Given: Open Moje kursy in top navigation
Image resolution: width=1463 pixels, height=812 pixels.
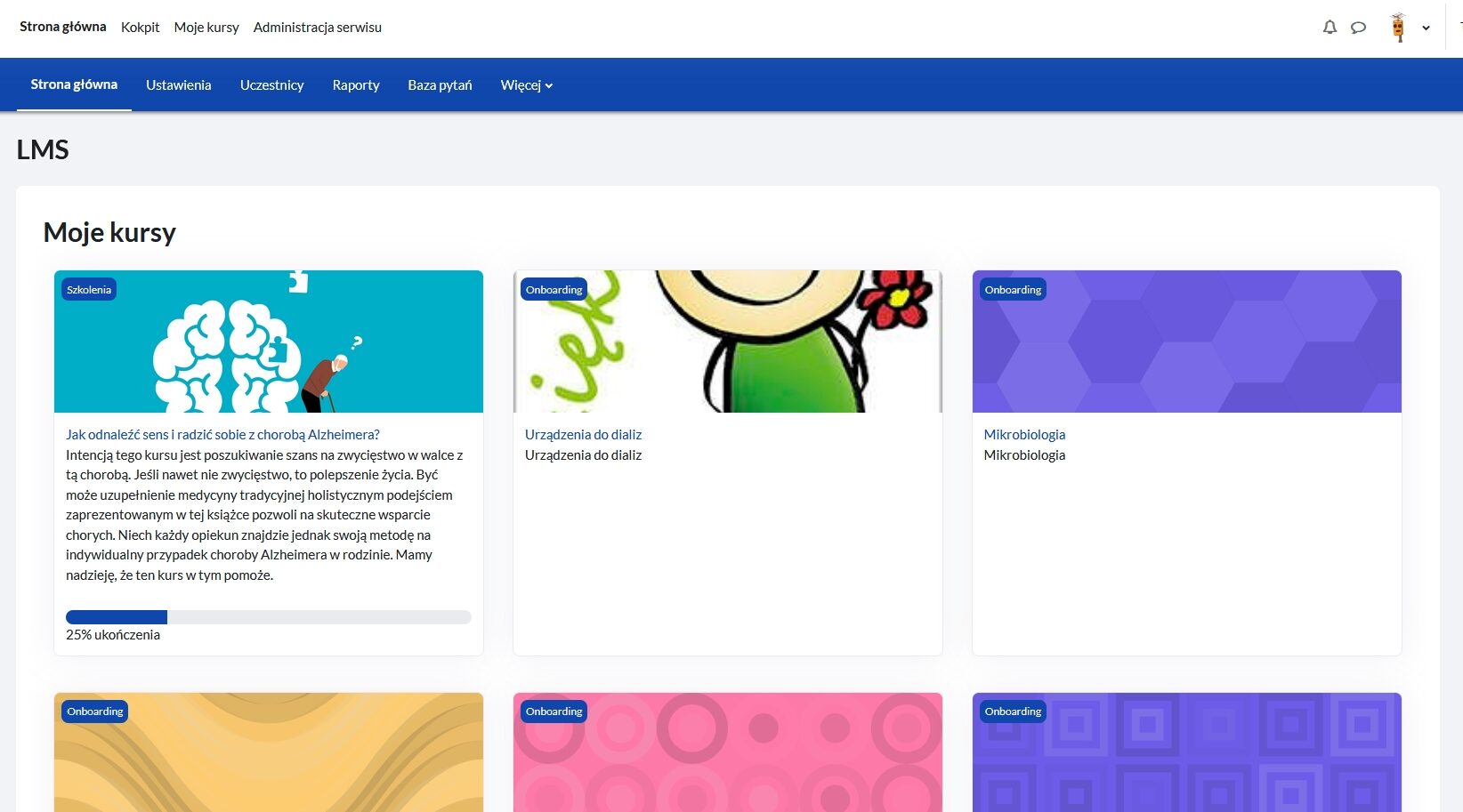Looking at the screenshot, I should click(206, 28).
